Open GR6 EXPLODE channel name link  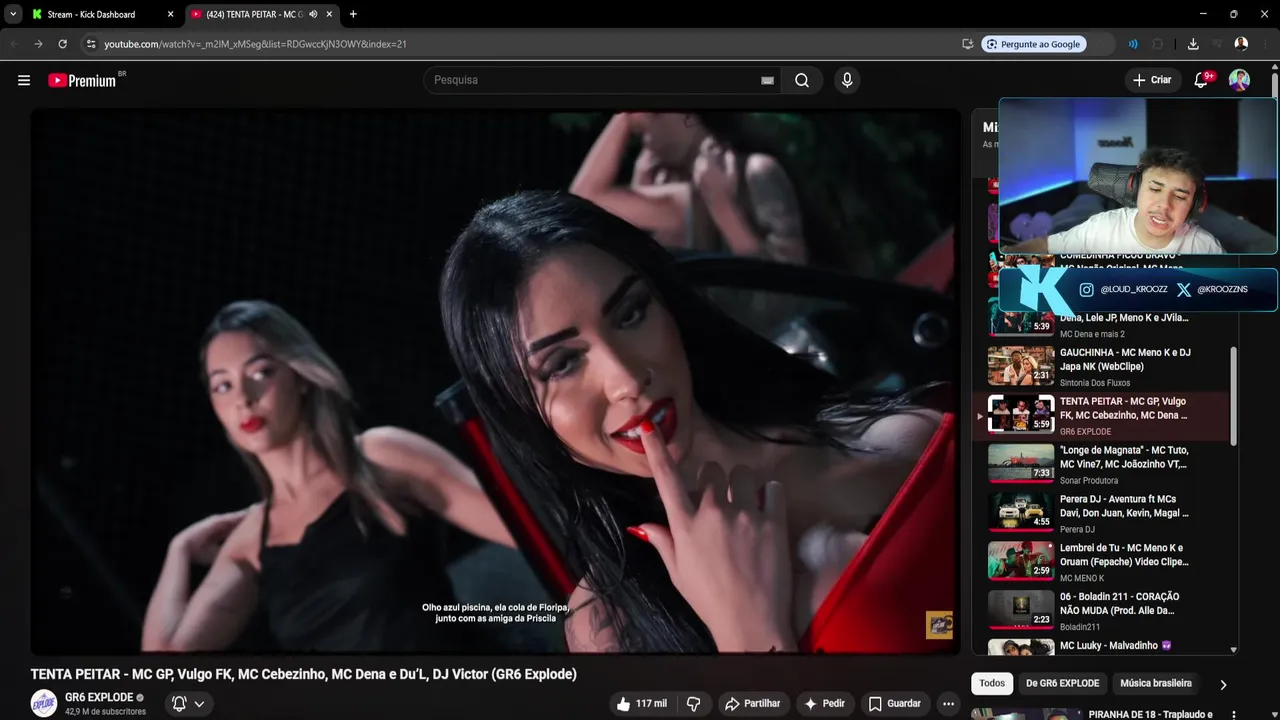click(x=99, y=697)
